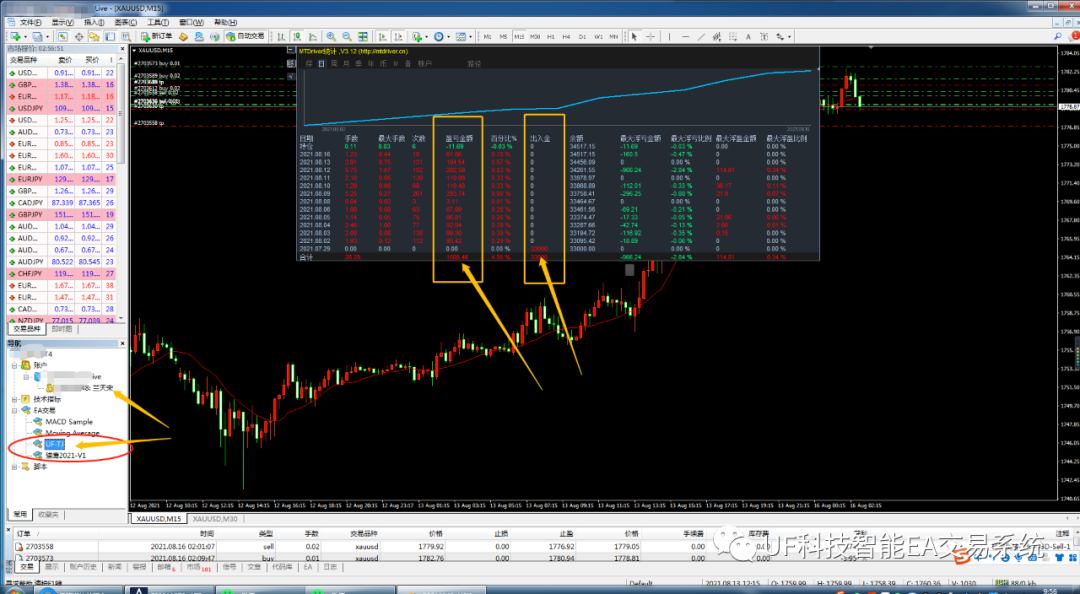
Task: Open the 图表(C) menu
Action: coord(125,22)
